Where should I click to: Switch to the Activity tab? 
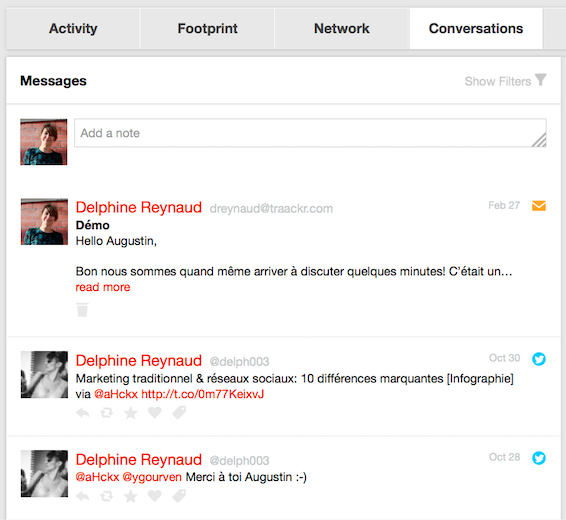point(73,29)
